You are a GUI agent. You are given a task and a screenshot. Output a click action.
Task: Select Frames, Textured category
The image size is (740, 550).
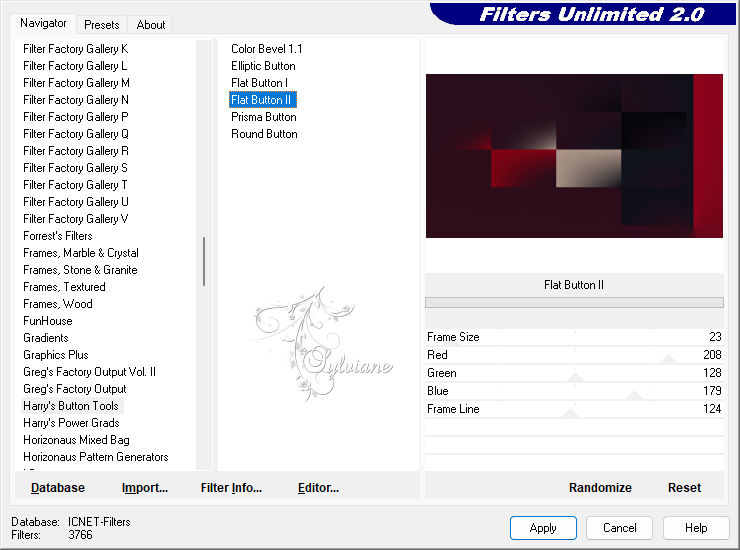pyautogui.click(x=64, y=287)
